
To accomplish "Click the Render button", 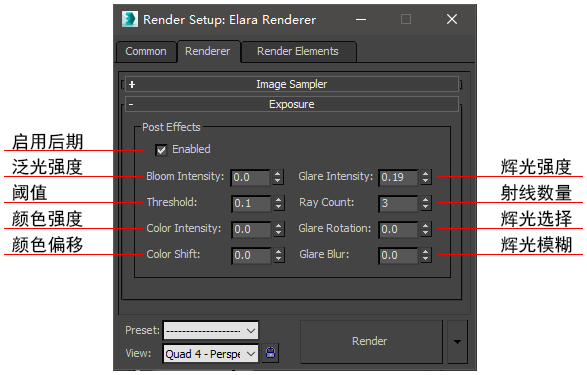I will click(x=371, y=341).
